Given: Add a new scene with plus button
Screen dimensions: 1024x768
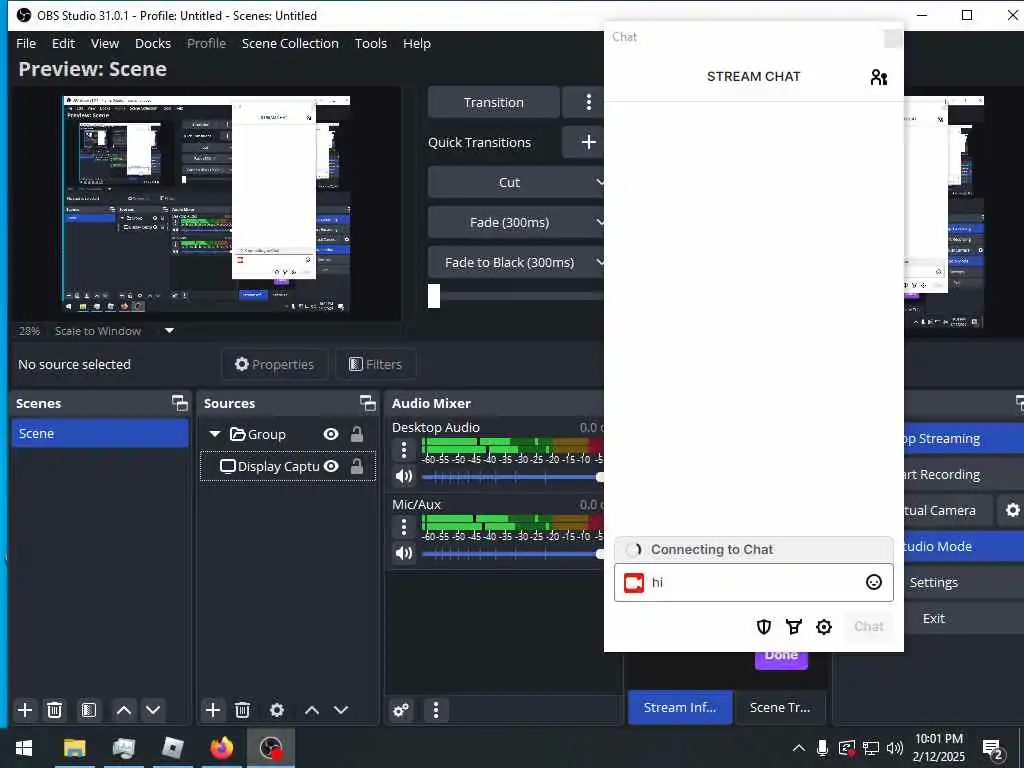Looking at the screenshot, I should click(x=25, y=710).
